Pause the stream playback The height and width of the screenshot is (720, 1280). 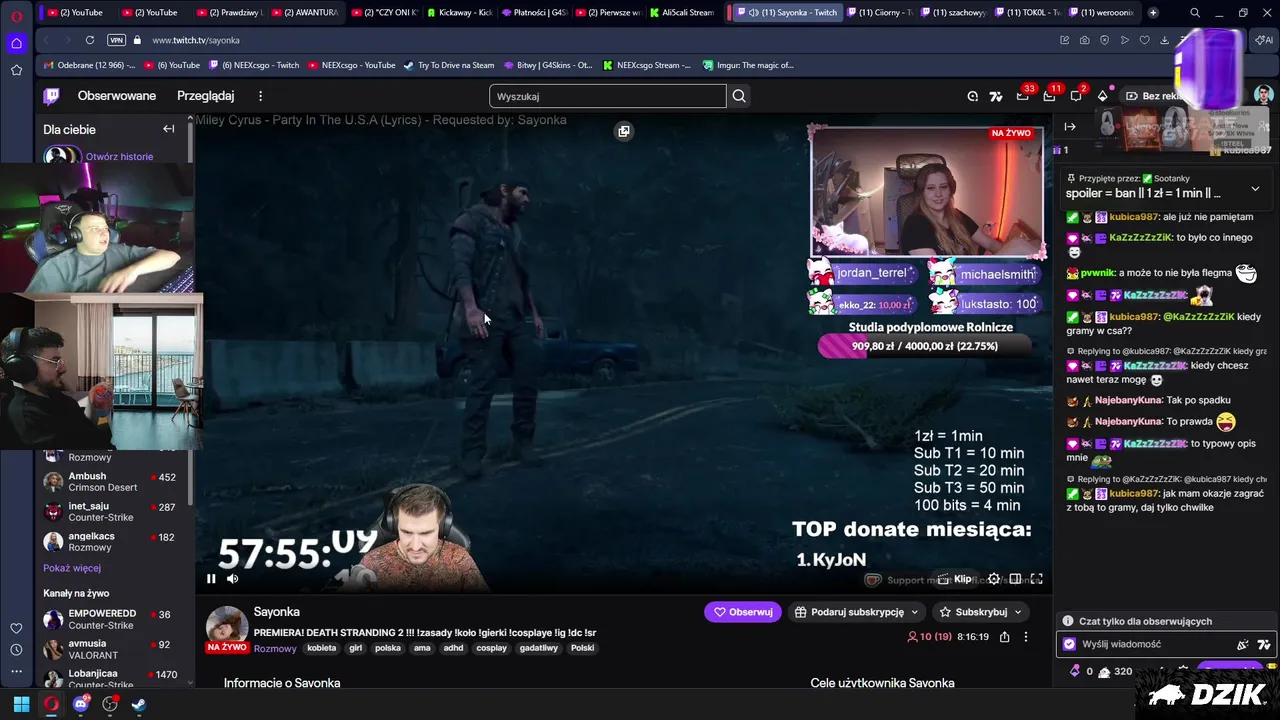211,578
